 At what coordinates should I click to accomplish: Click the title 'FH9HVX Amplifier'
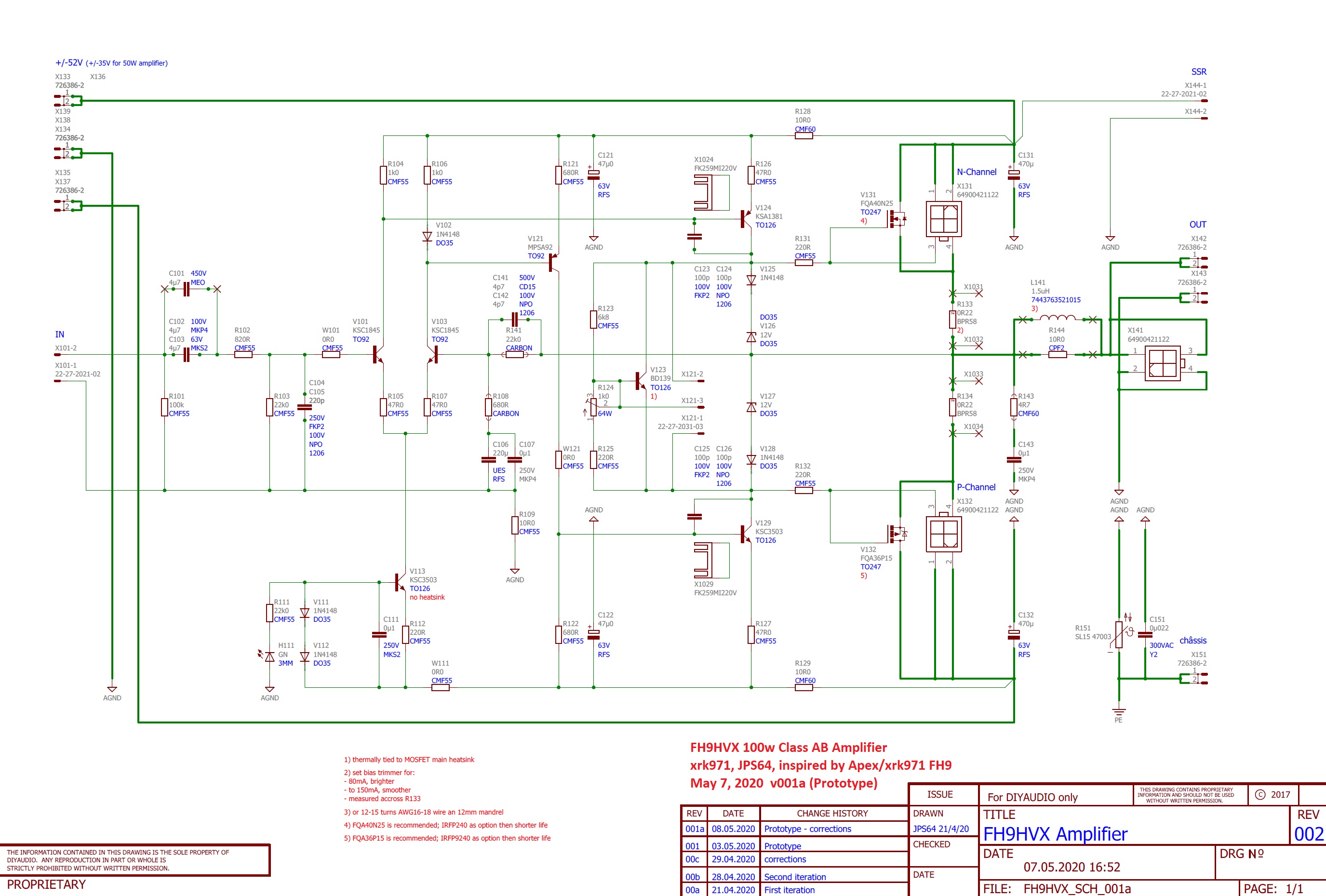1055,834
